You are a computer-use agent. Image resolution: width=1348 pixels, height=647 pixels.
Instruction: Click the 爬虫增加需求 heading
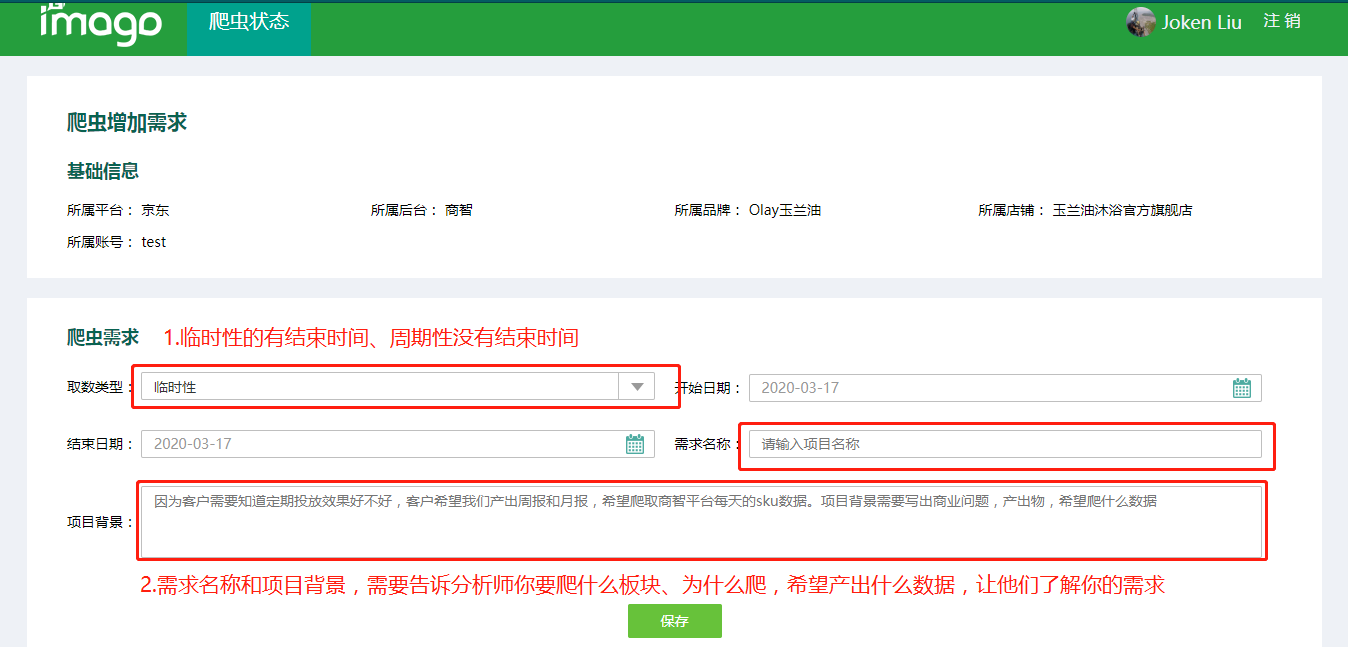point(127,123)
